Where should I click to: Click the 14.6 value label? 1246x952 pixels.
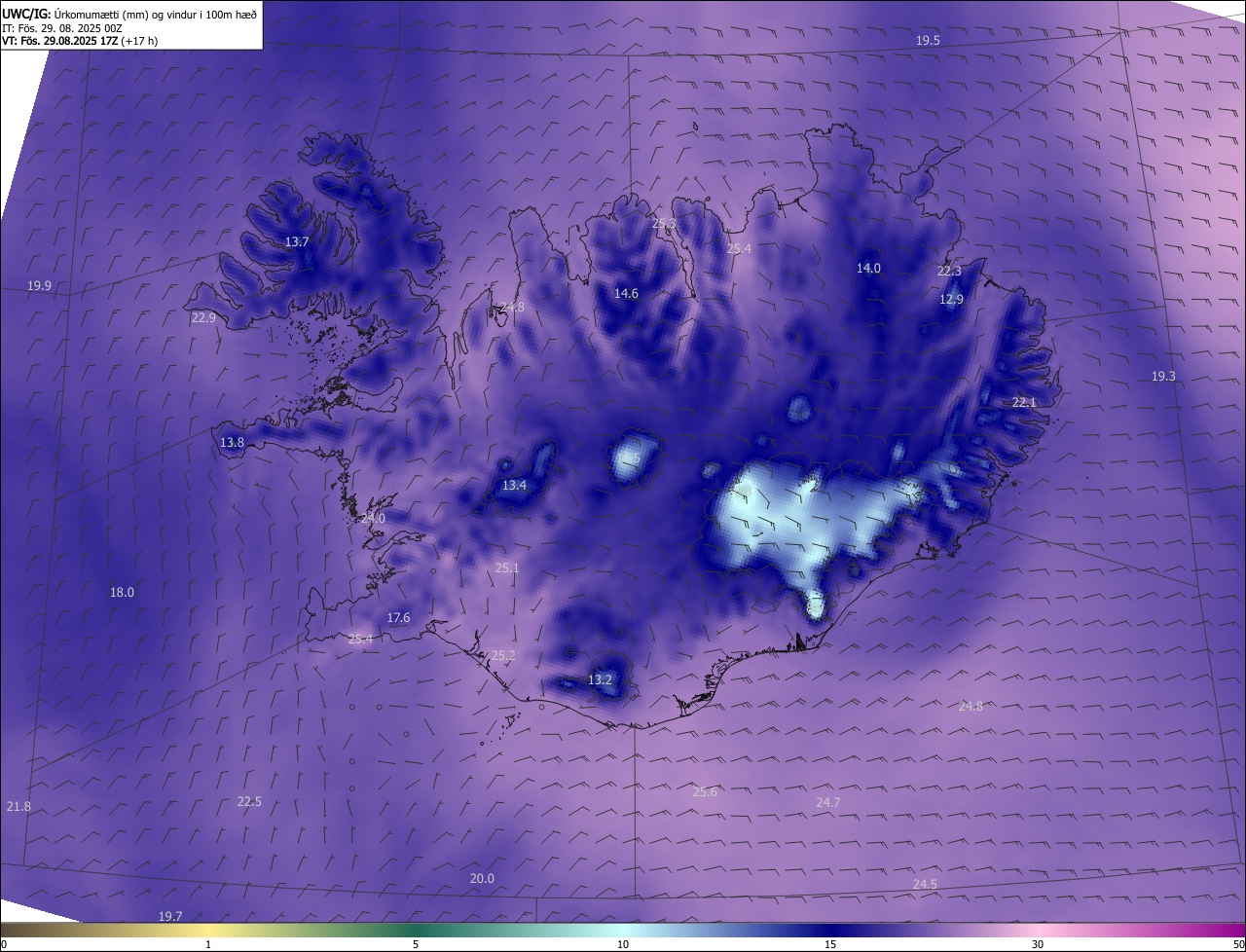pyautogui.click(x=626, y=293)
